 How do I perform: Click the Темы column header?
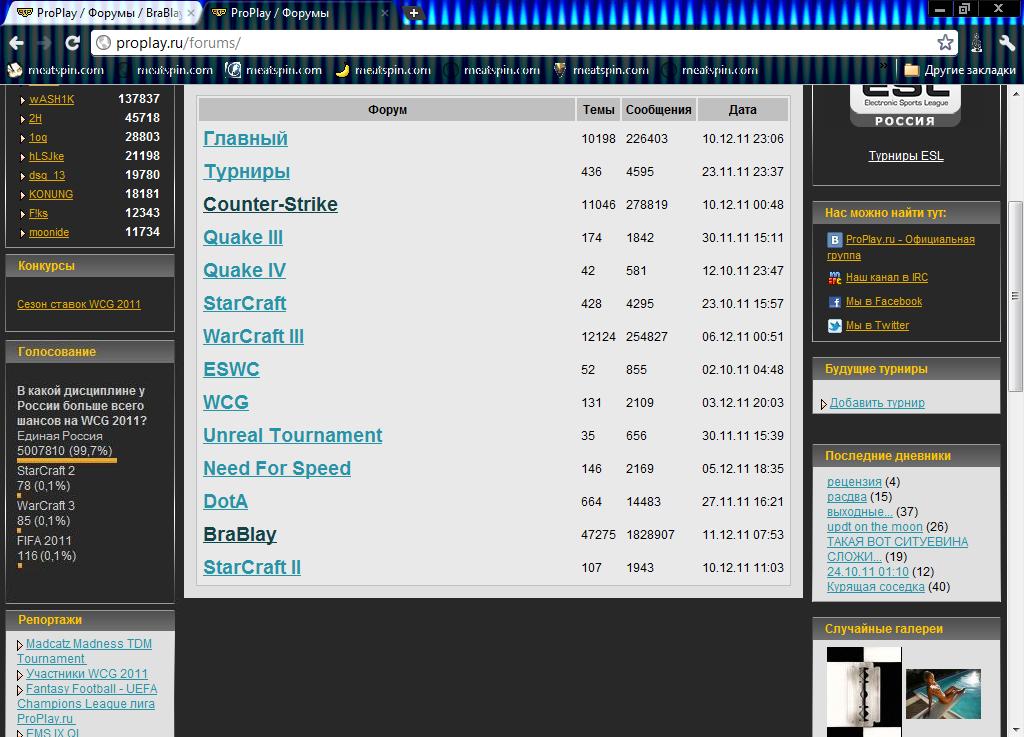tap(598, 110)
